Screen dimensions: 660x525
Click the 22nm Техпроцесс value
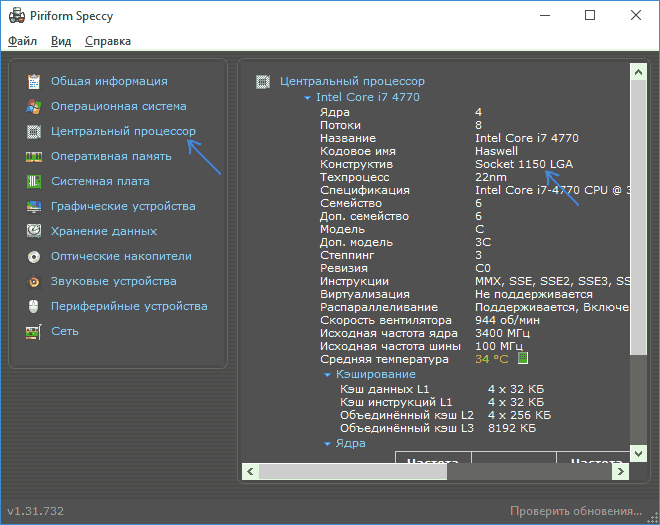[x=491, y=177]
